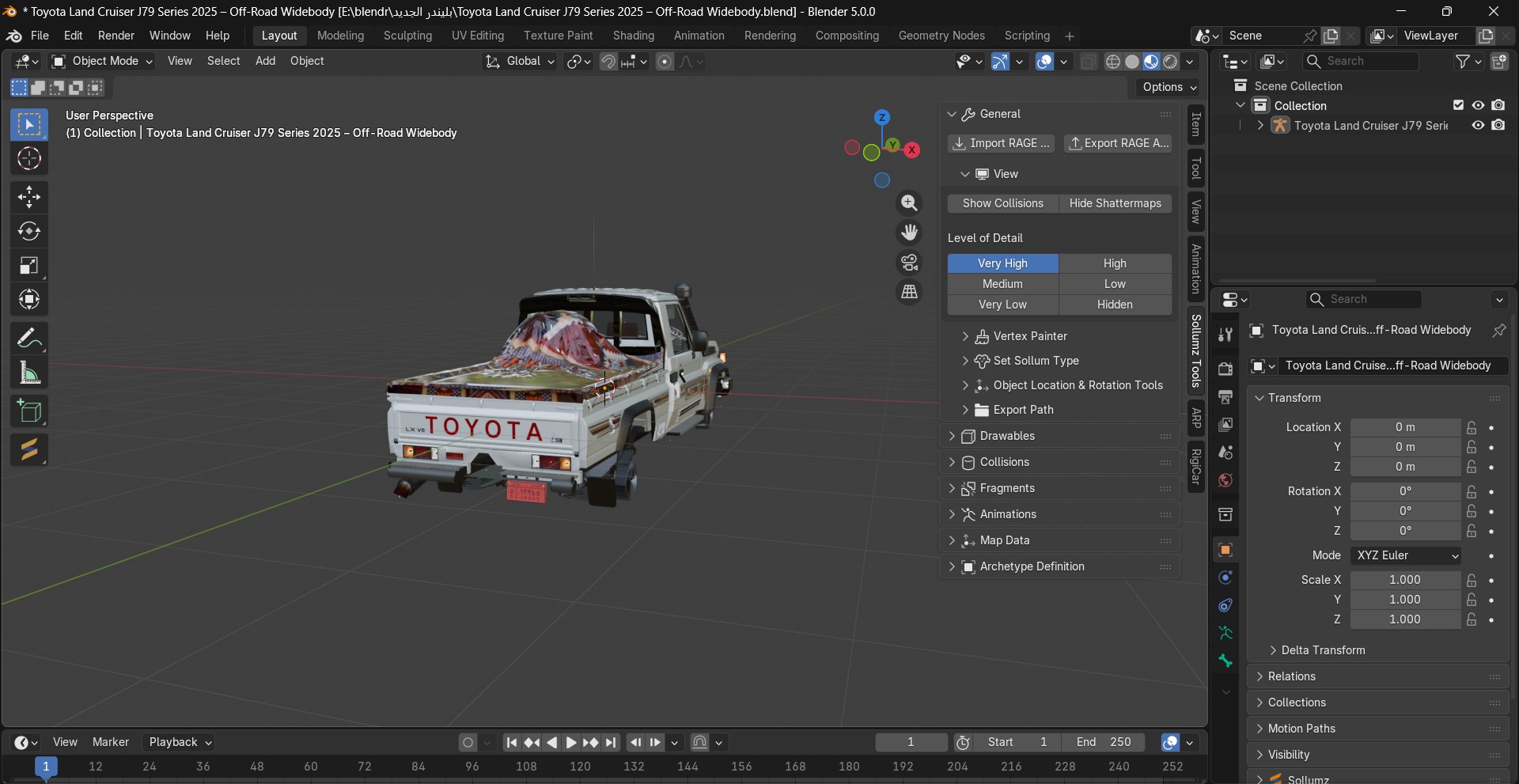Expand Toyota Land Cruiser tree item

[1260, 125]
